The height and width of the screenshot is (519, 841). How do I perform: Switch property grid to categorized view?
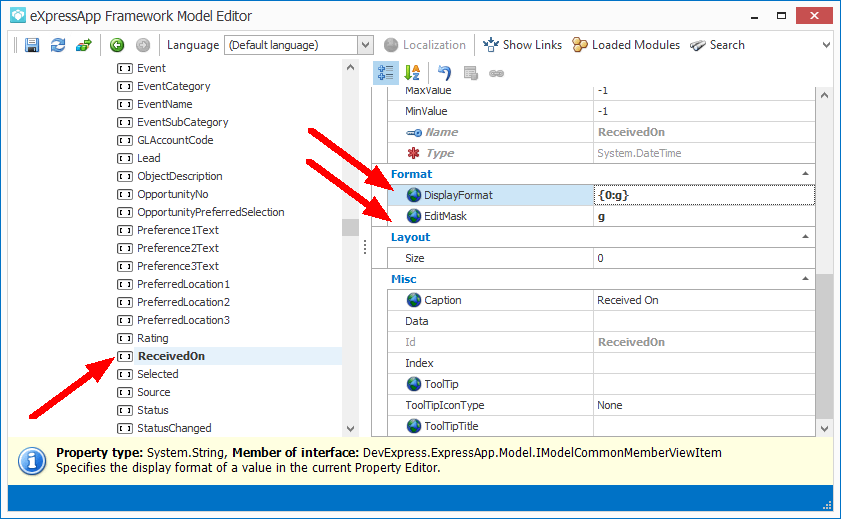pos(386,73)
